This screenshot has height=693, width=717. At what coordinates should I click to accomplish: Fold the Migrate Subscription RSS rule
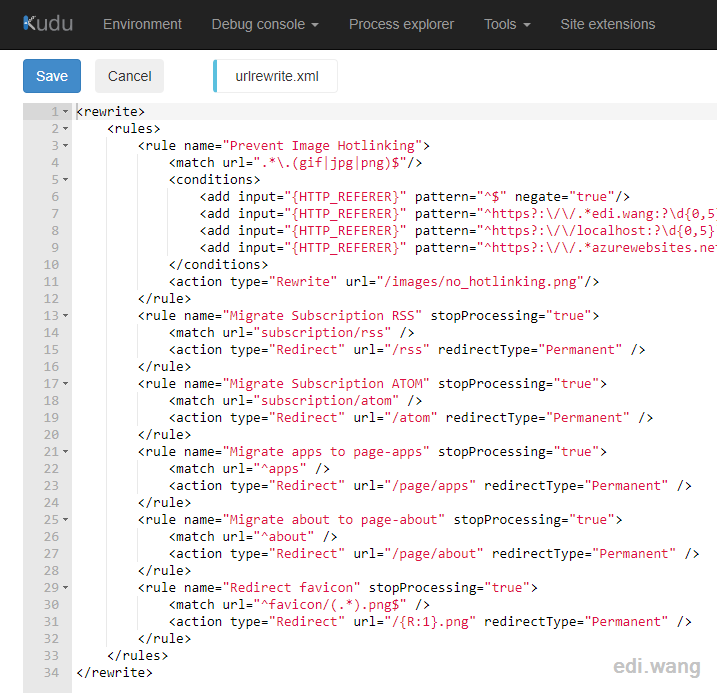pos(65,315)
